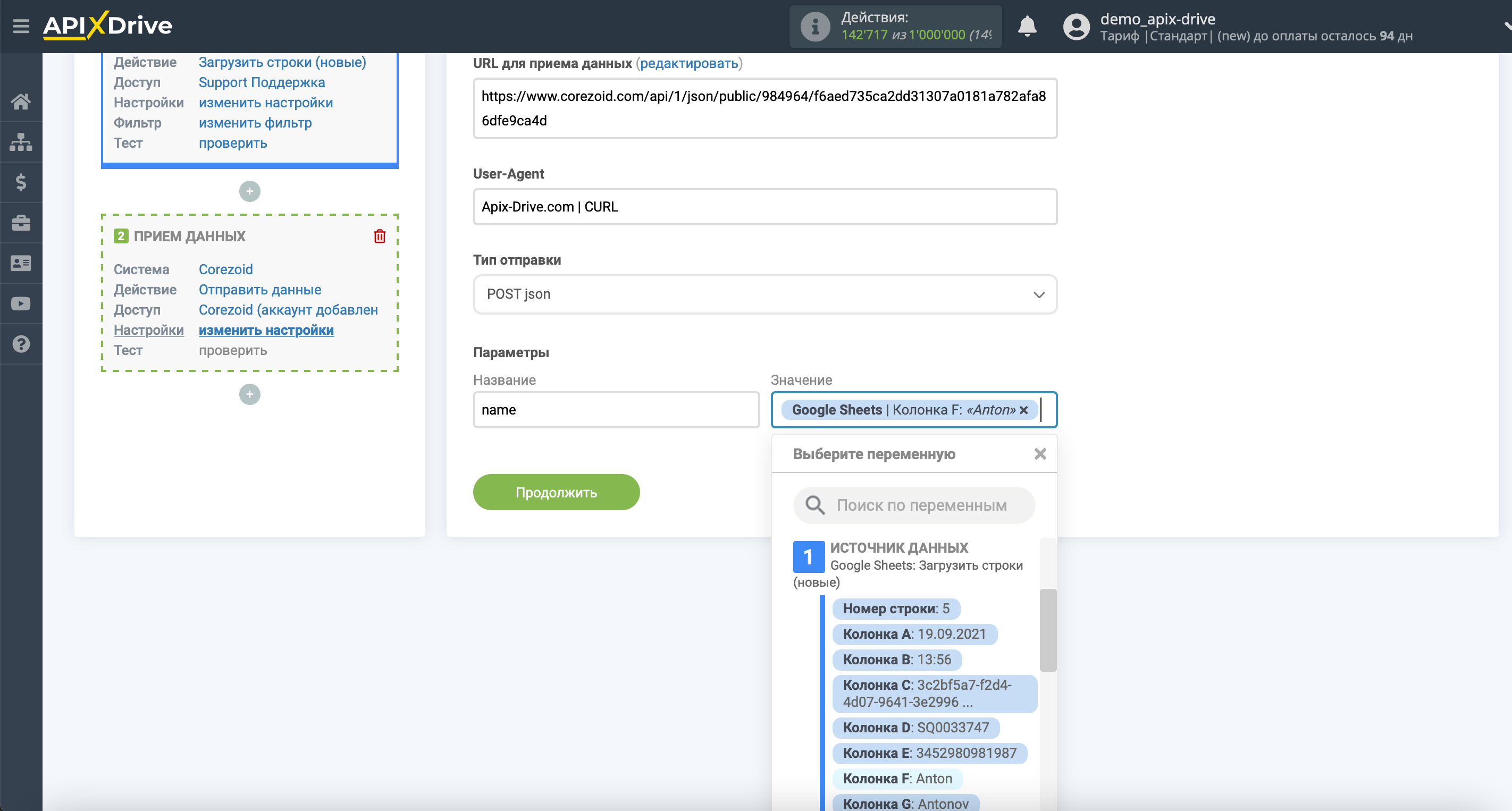This screenshot has height=811, width=1512.
Task: Select variable Колонка C: 3c2bf5a7-f2d4
Action: (x=935, y=694)
